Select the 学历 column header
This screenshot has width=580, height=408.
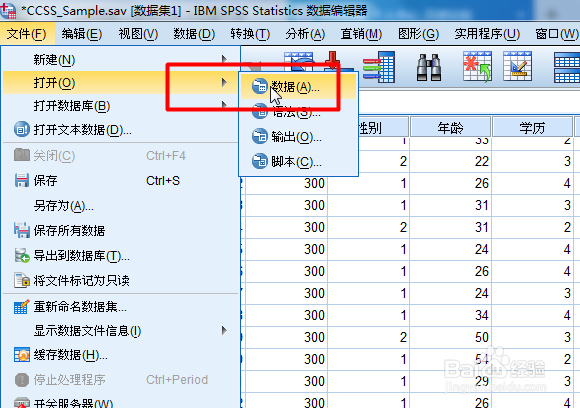532,128
